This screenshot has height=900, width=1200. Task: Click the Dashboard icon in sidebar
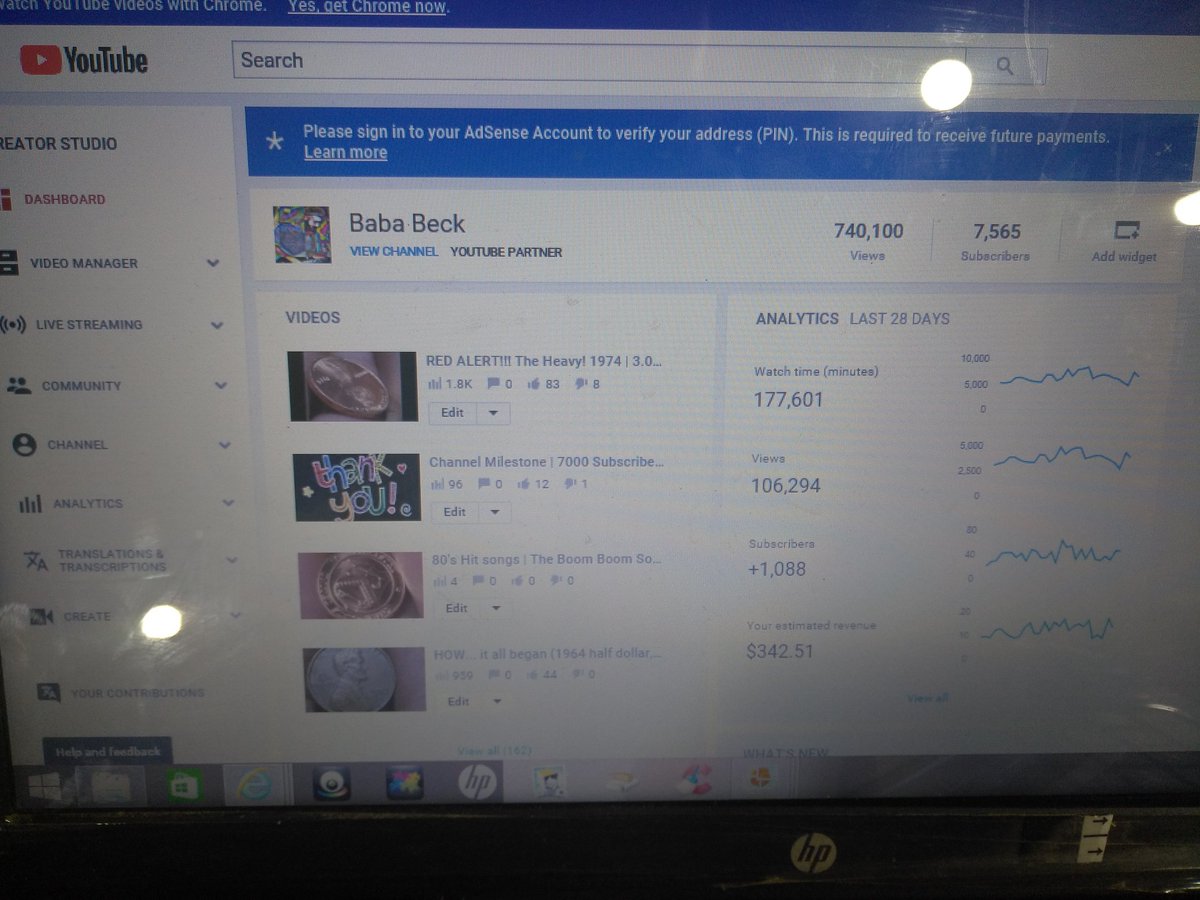tap(6, 199)
